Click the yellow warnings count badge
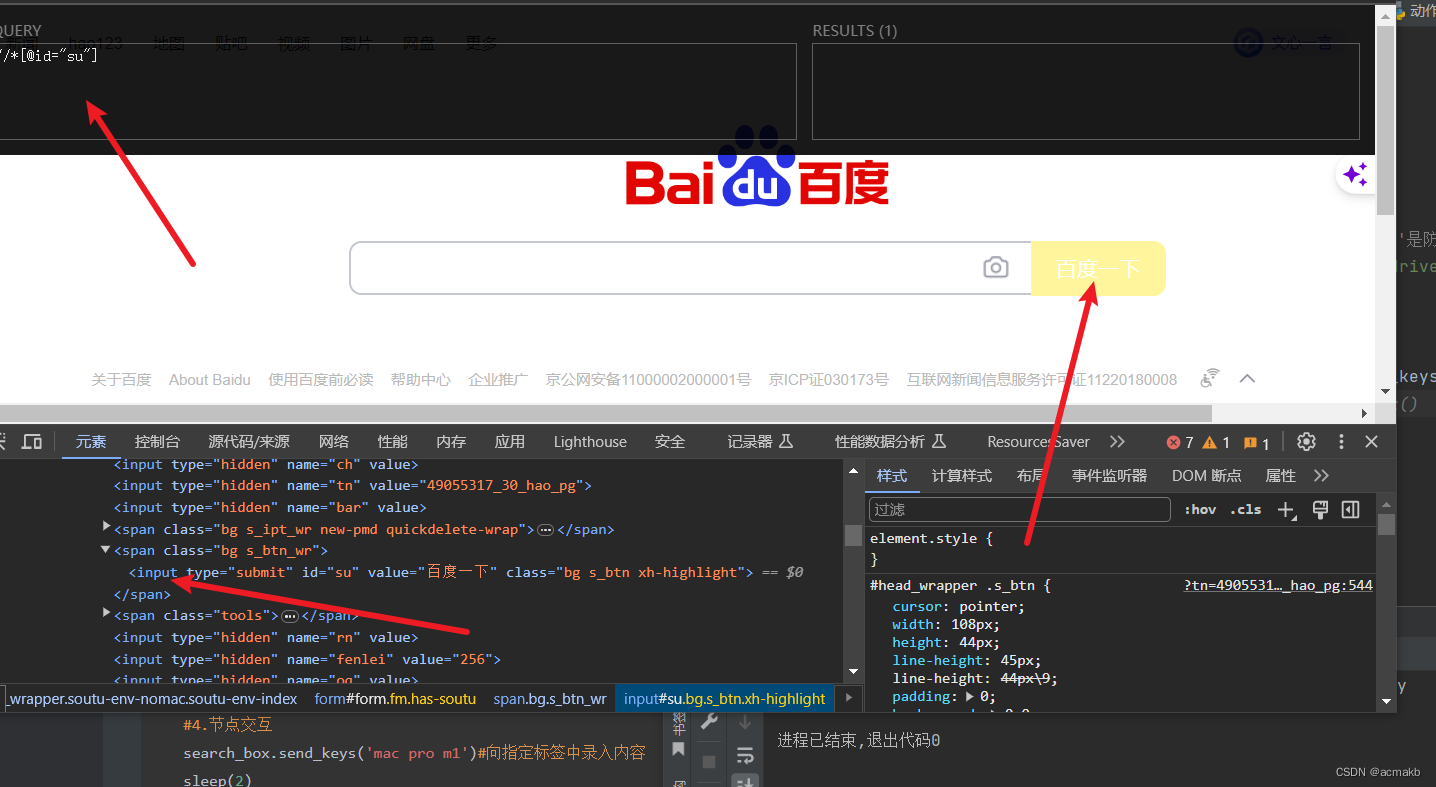The height and width of the screenshot is (787, 1436). click(1216, 442)
